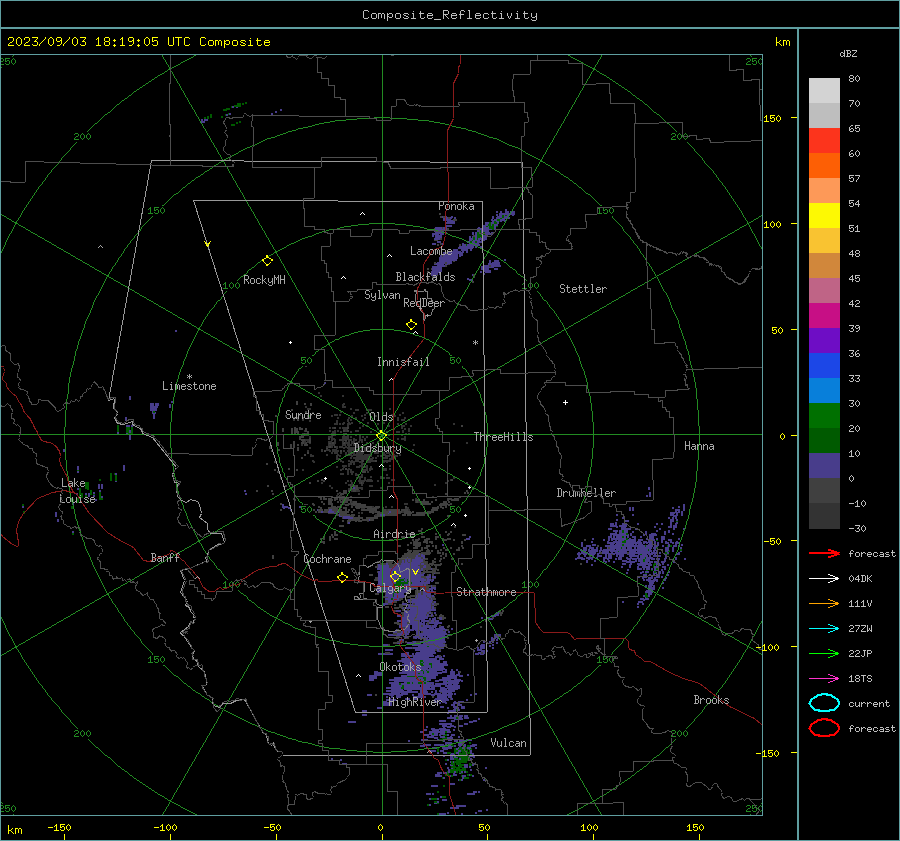This screenshot has height=841, width=900.
Task: Click the yellow diamond marker near RockyMH
Action: coord(267,261)
